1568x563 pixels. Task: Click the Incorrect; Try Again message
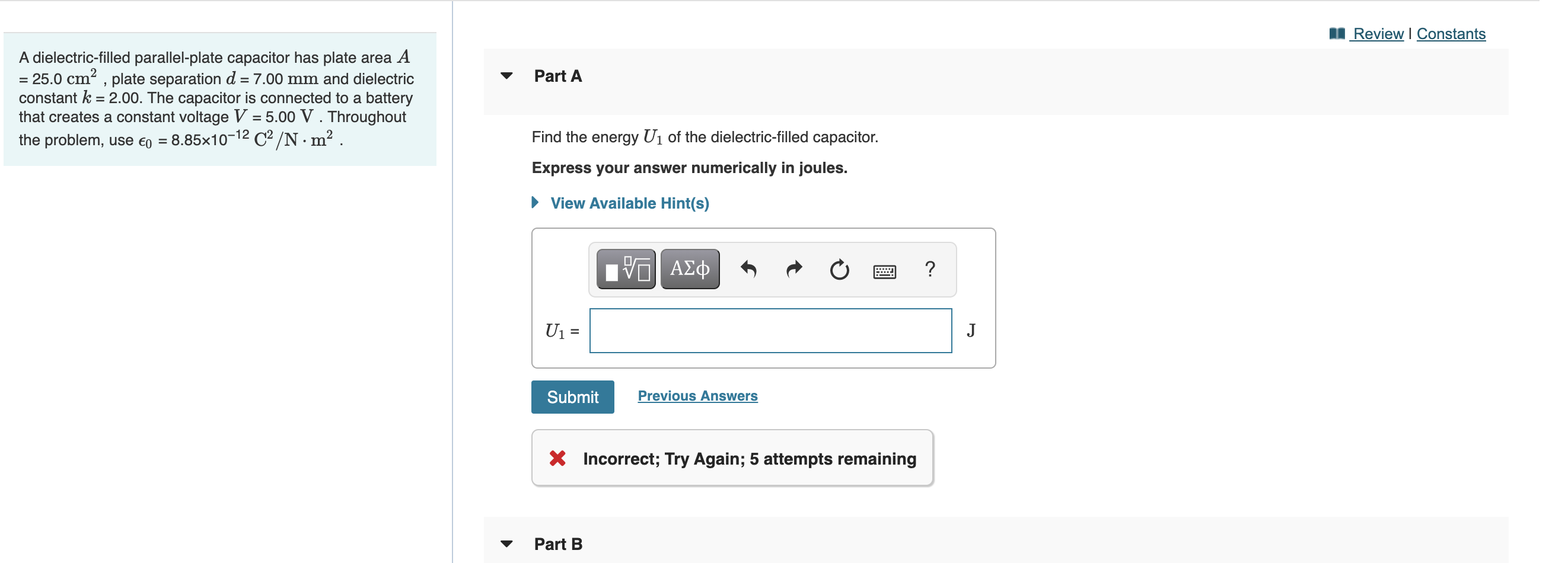[x=749, y=459]
